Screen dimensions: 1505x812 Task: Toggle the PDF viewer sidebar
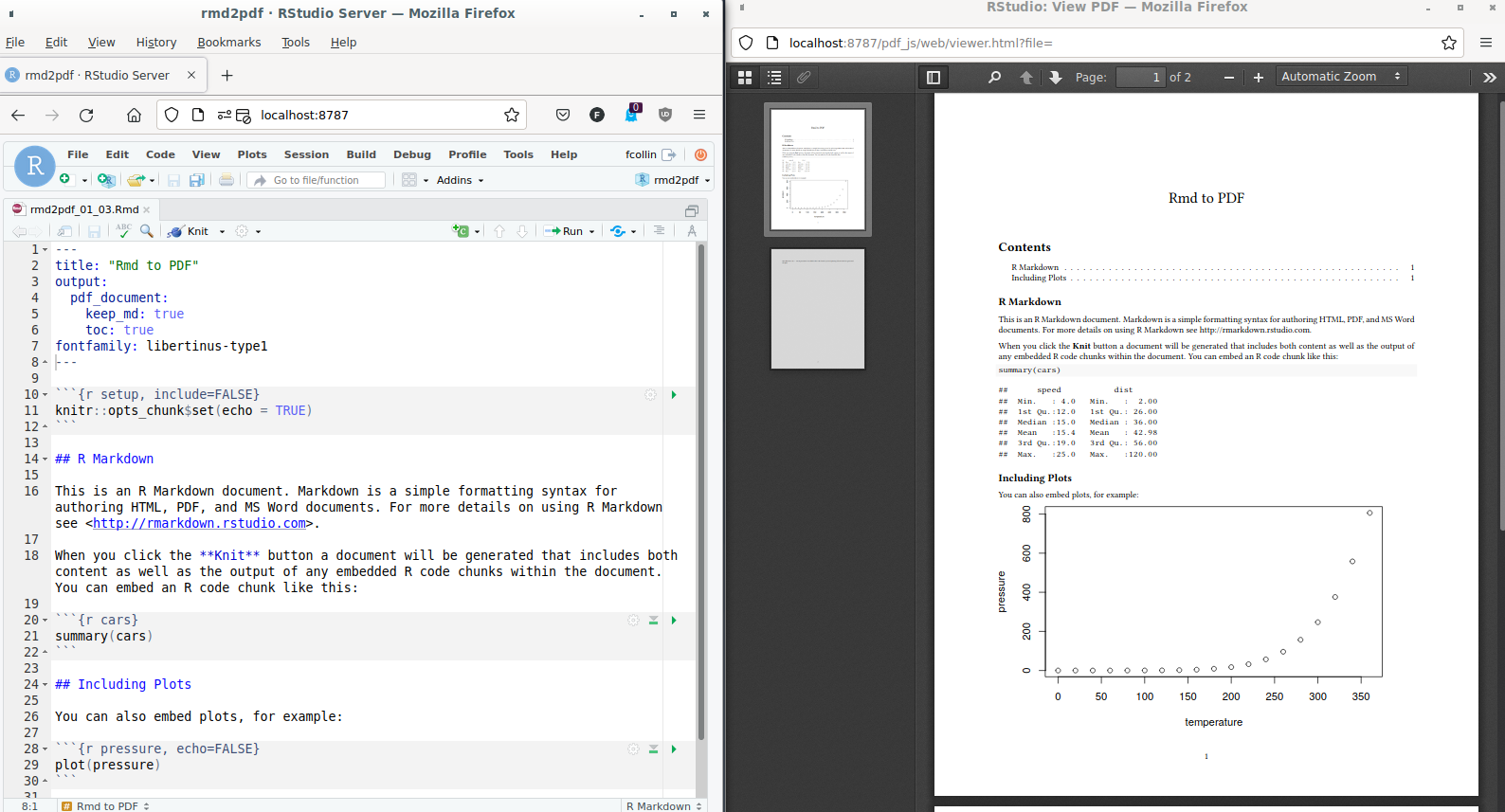tap(934, 78)
